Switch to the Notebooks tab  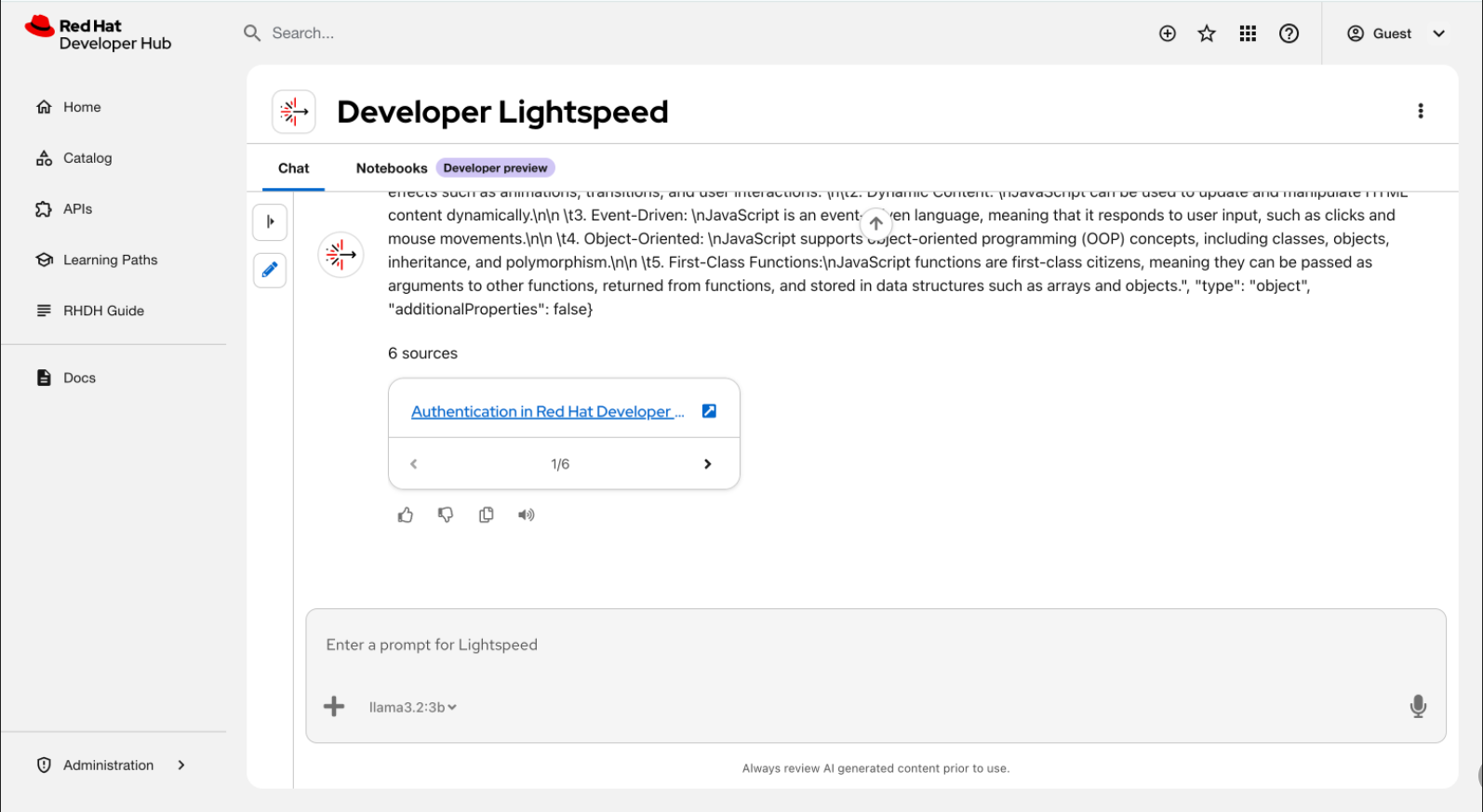[x=392, y=168]
